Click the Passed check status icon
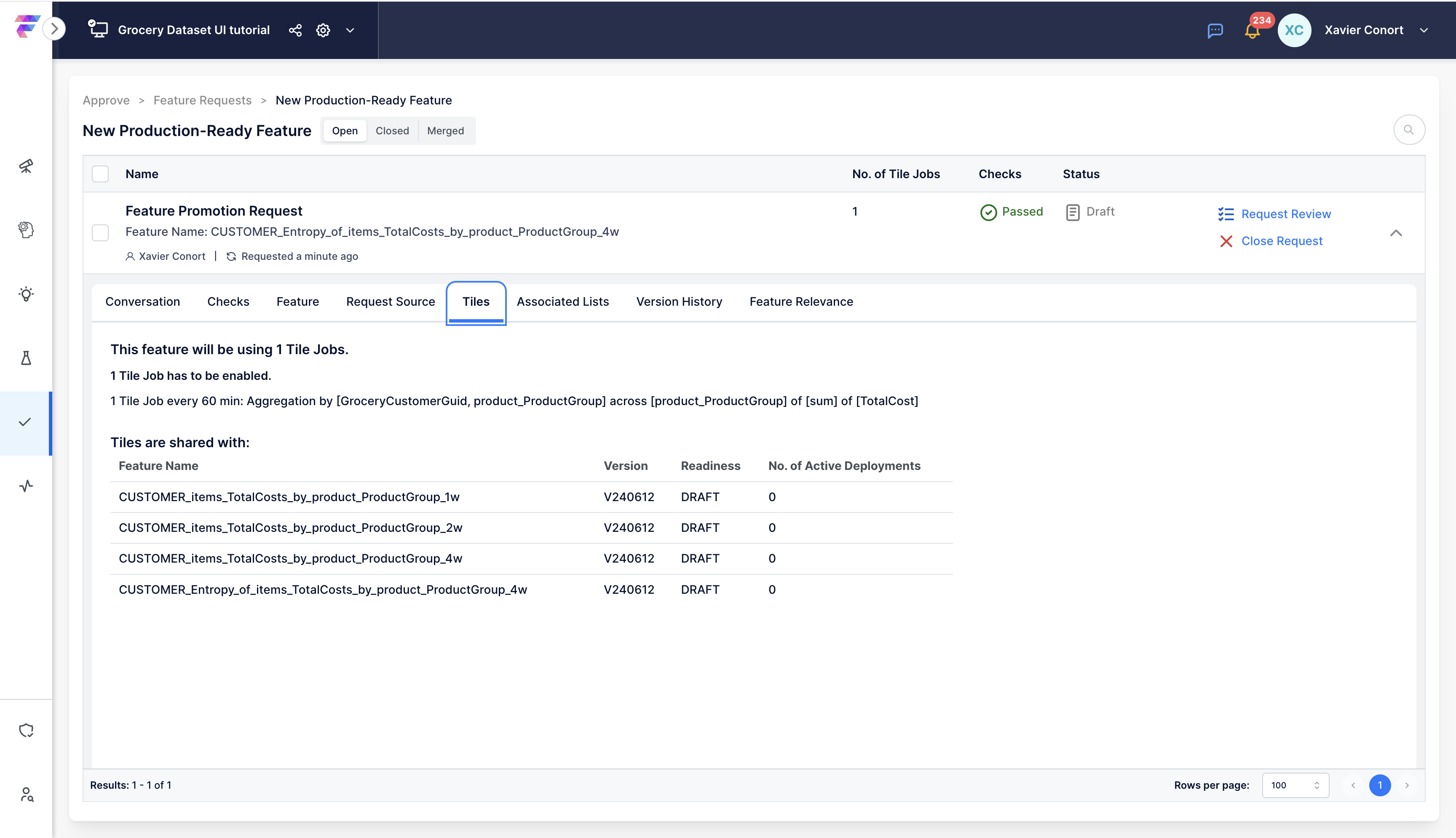Screen dimensions: 1456x838 988,212
